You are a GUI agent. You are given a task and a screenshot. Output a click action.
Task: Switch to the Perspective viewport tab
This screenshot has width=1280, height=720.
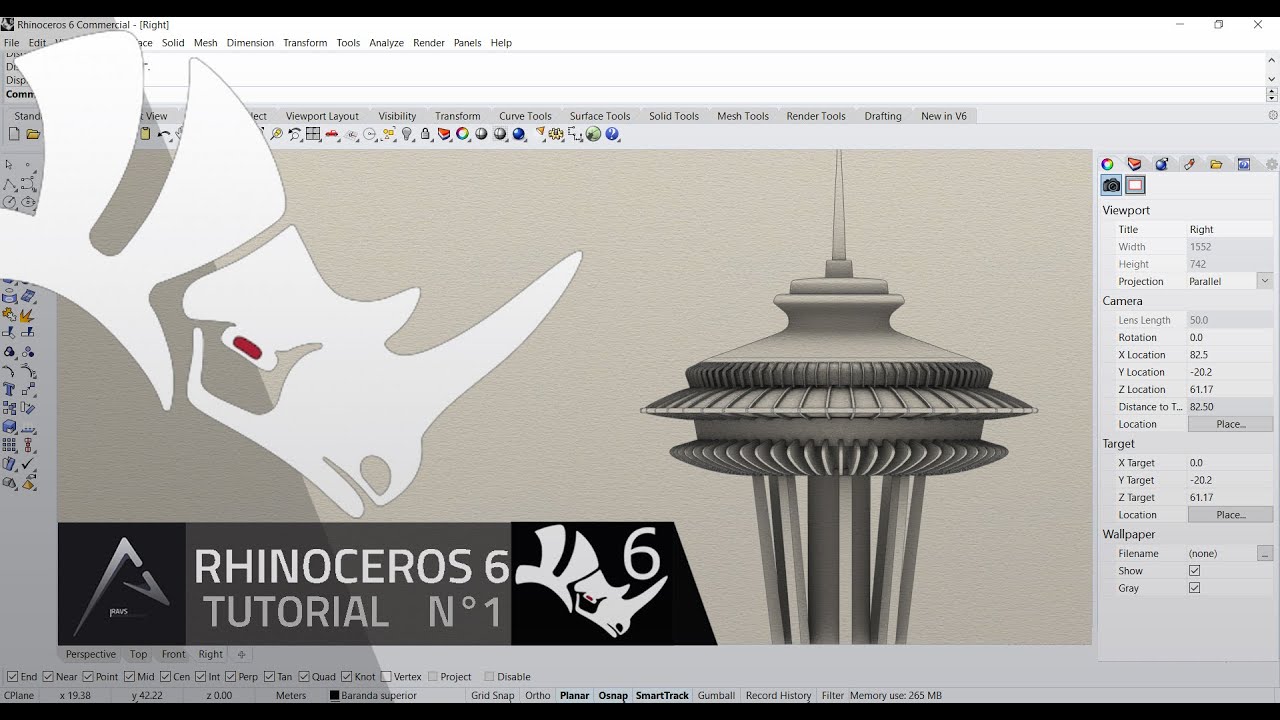click(91, 654)
